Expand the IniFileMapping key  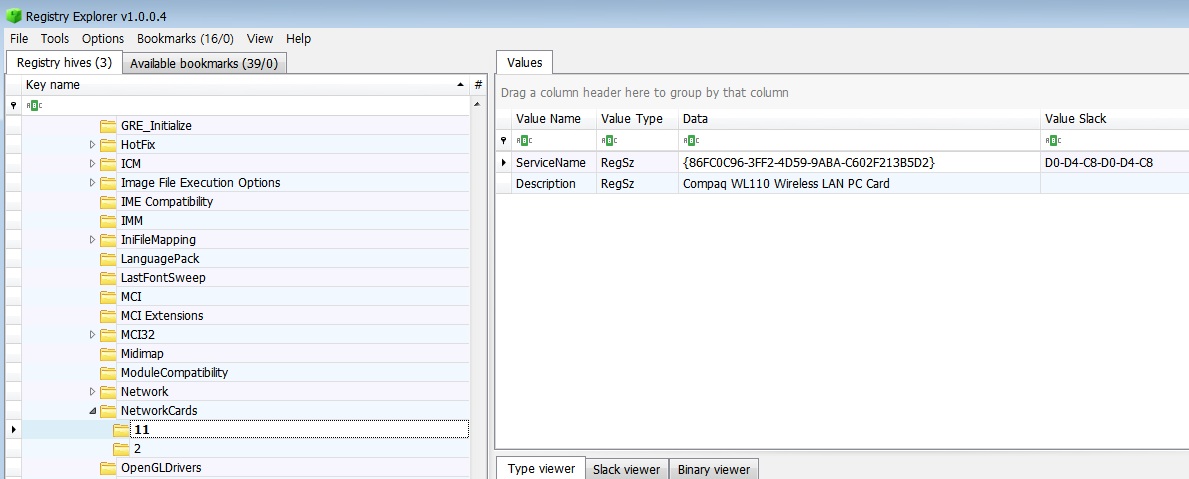click(x=93, y=240)
